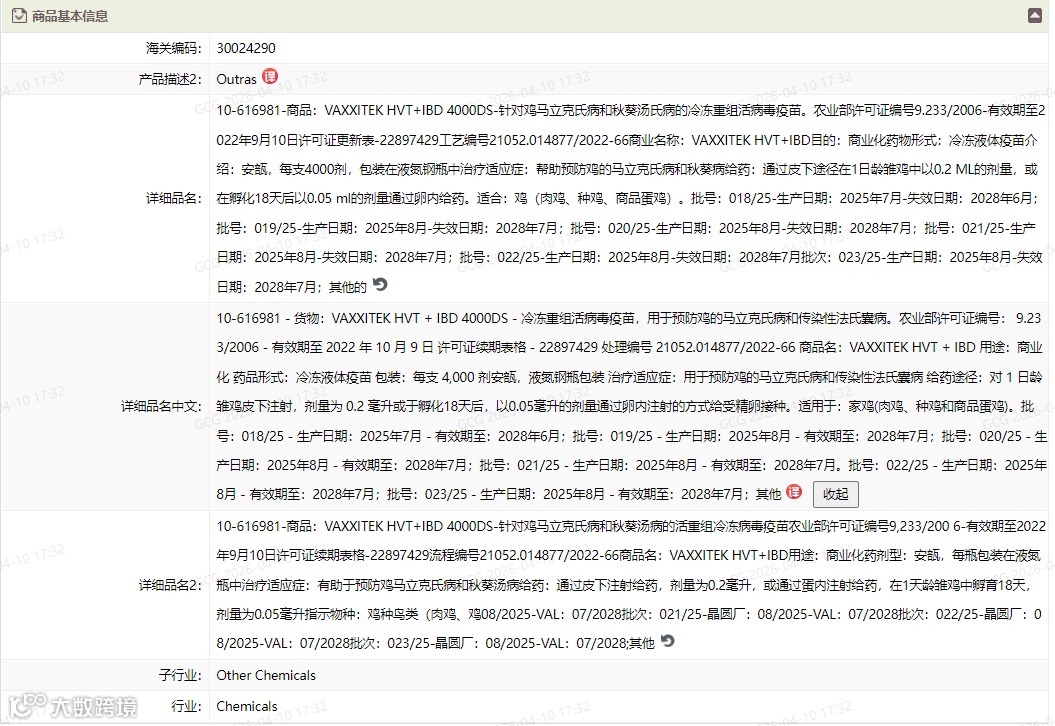The height and width of the screenshot is (726, 1055).
Task: Click the 详细品名中文 label
Action: pyautogui.click(x=161, y=406)
